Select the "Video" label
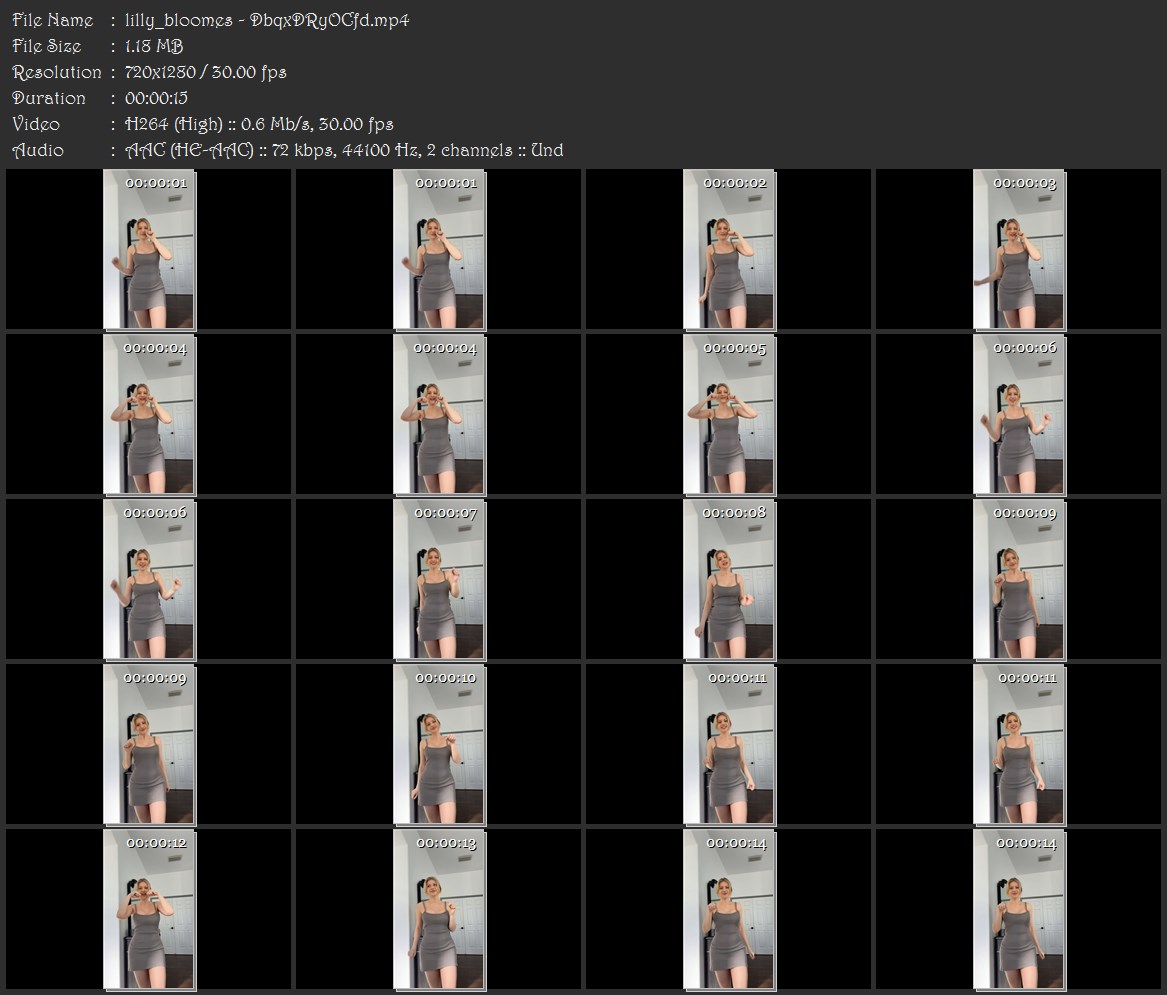Viewport: 1167px width, 995px height. pyautogui.click(x=36, y=124)
